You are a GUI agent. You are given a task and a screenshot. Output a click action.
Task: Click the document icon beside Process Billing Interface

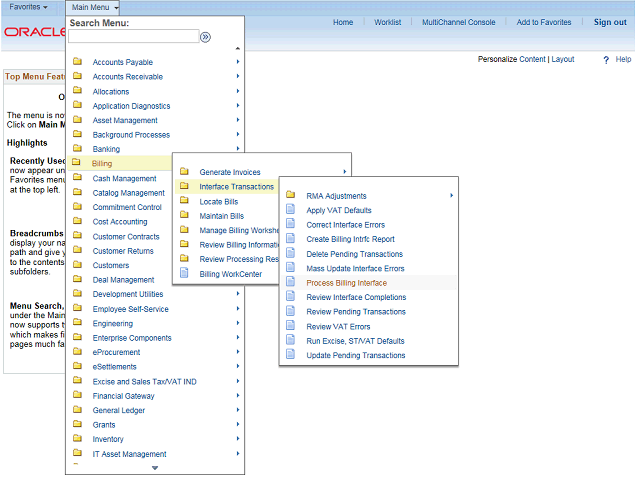(x=291, y=283)
